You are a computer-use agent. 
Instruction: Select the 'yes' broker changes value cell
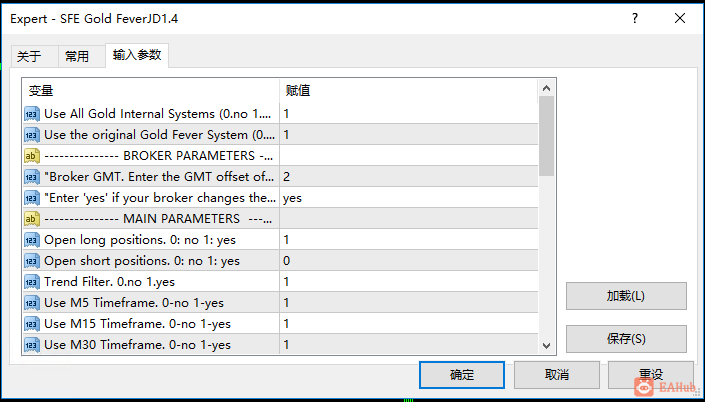click(x=409, y=198)
